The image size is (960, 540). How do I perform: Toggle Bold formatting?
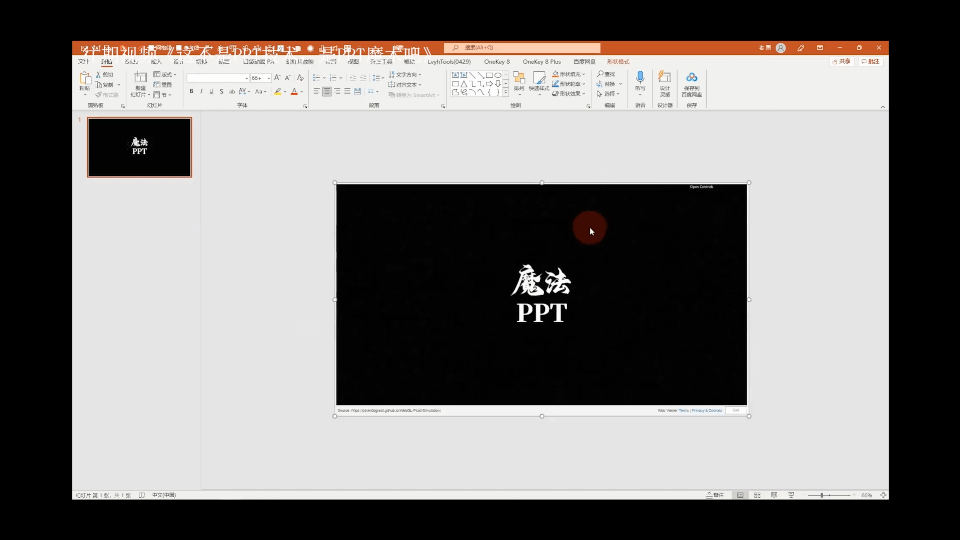tap(192, 91)
